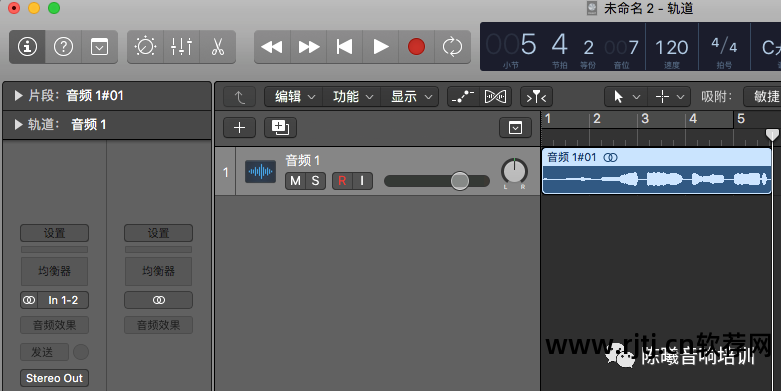This screenshot has width=781, height=391.
Task: Mute track 音频 1 with M
Action: [x=295, y=181]
